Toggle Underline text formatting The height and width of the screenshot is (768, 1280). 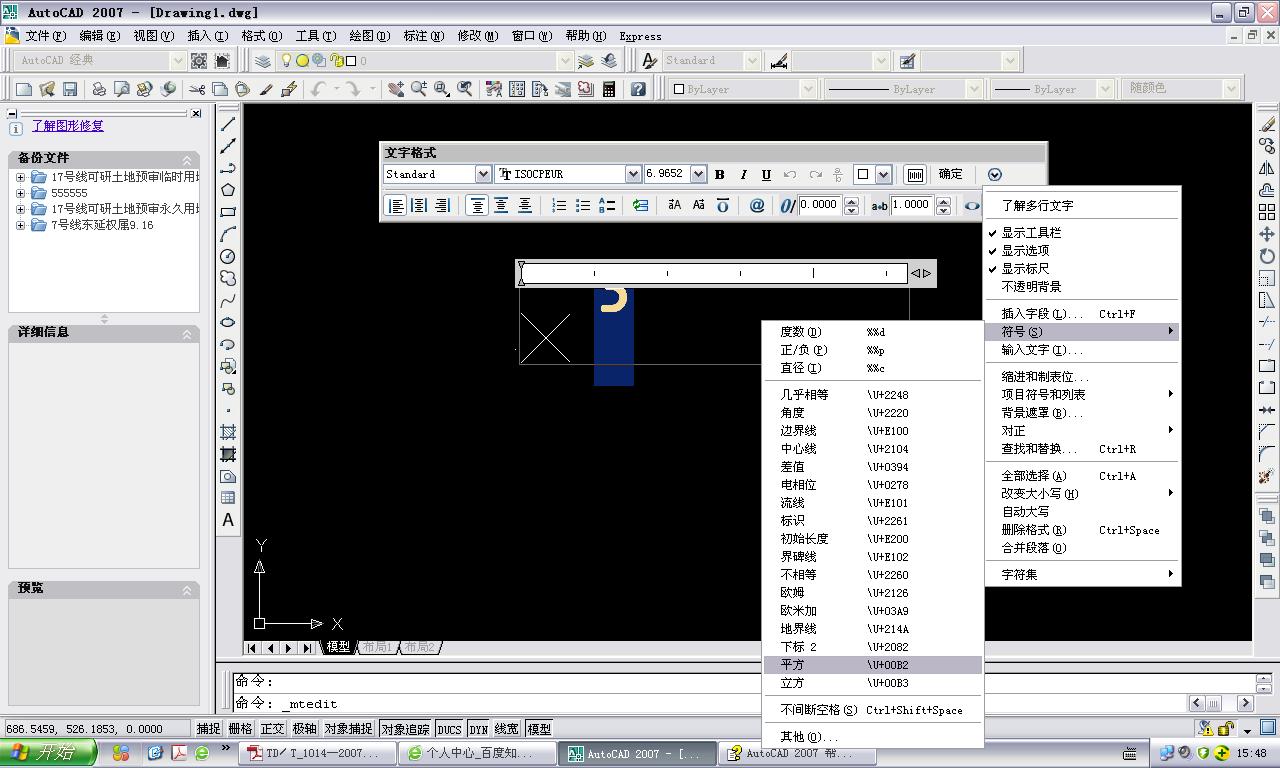point(766,174)
